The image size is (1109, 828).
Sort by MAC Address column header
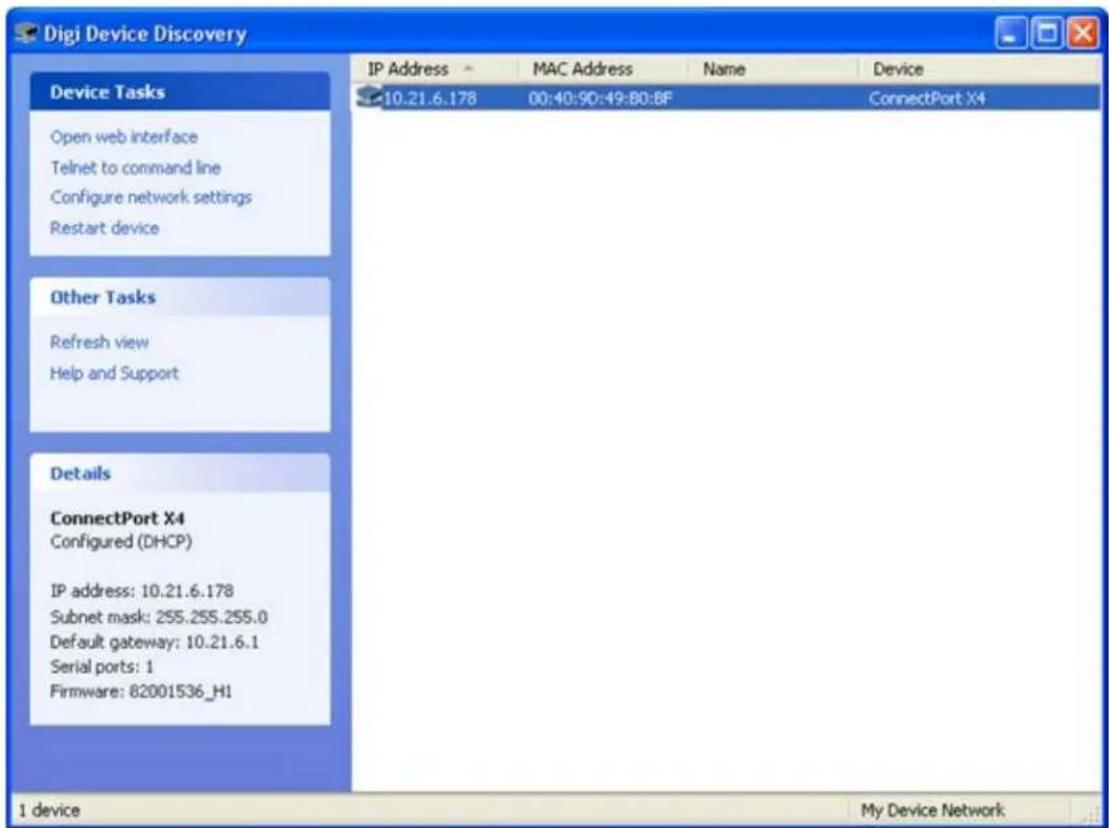click(x=602, y=69)
